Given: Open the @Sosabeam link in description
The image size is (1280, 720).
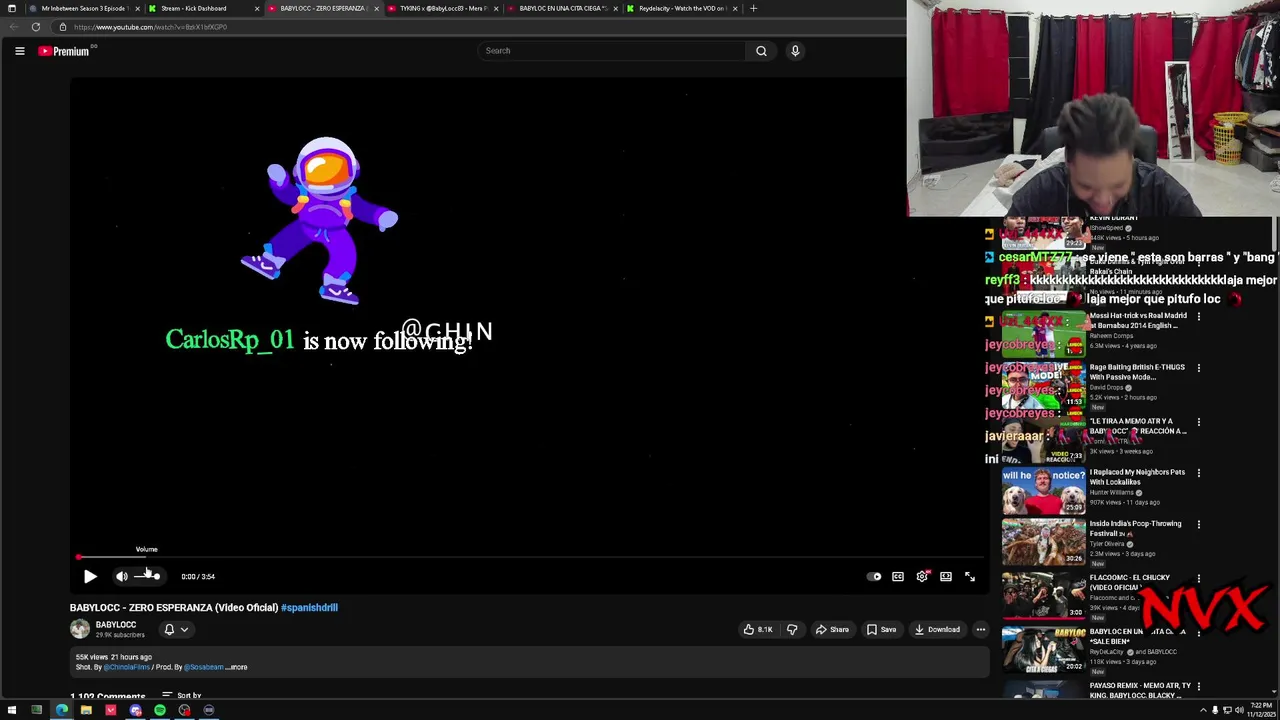Looking at the screenshot, I should 204,667.
